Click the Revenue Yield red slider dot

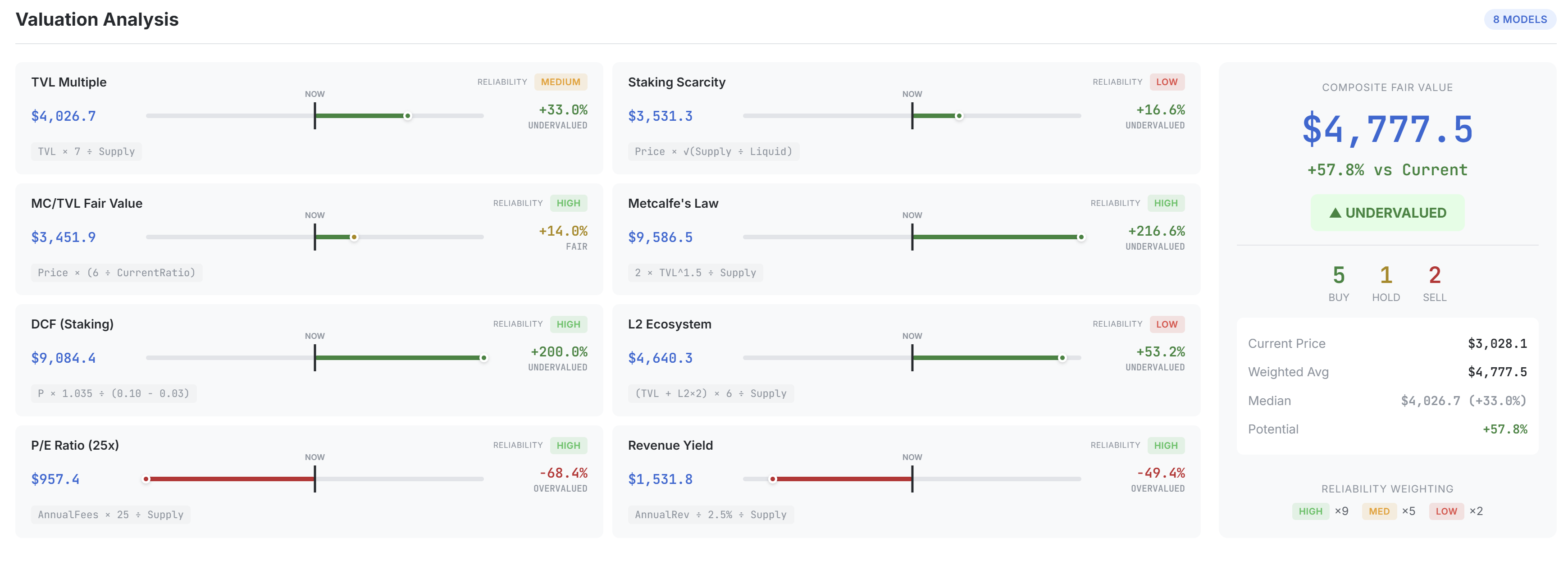[x=772, y=479]
